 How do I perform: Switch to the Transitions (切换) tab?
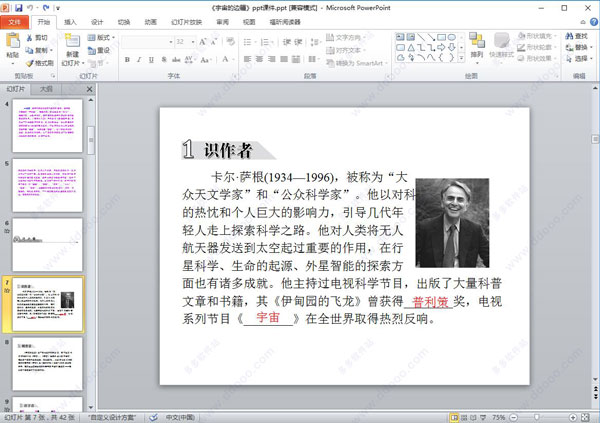[x=124, y=22]
